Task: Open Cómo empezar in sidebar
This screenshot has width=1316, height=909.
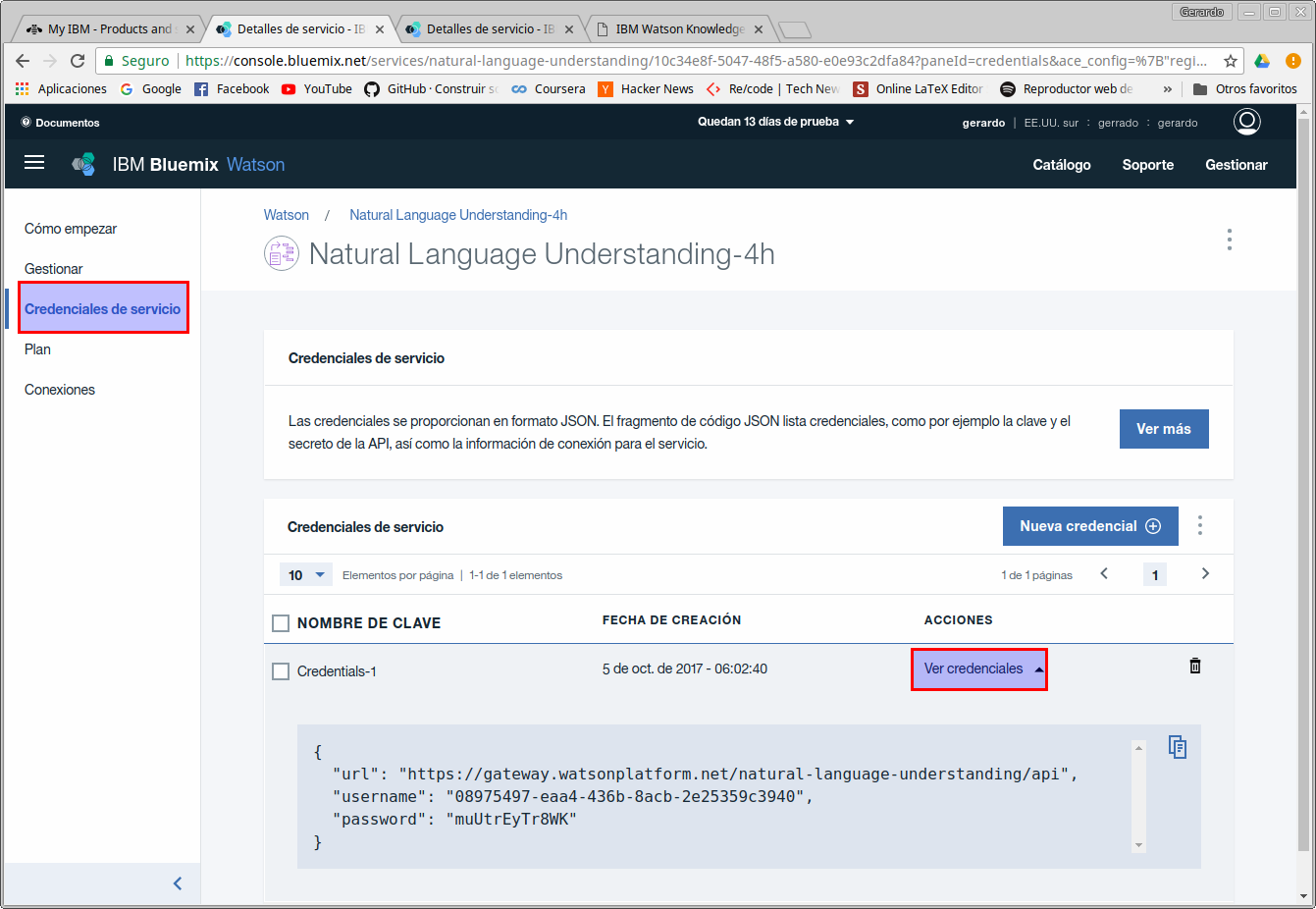Action: click(x=71, y=229)
